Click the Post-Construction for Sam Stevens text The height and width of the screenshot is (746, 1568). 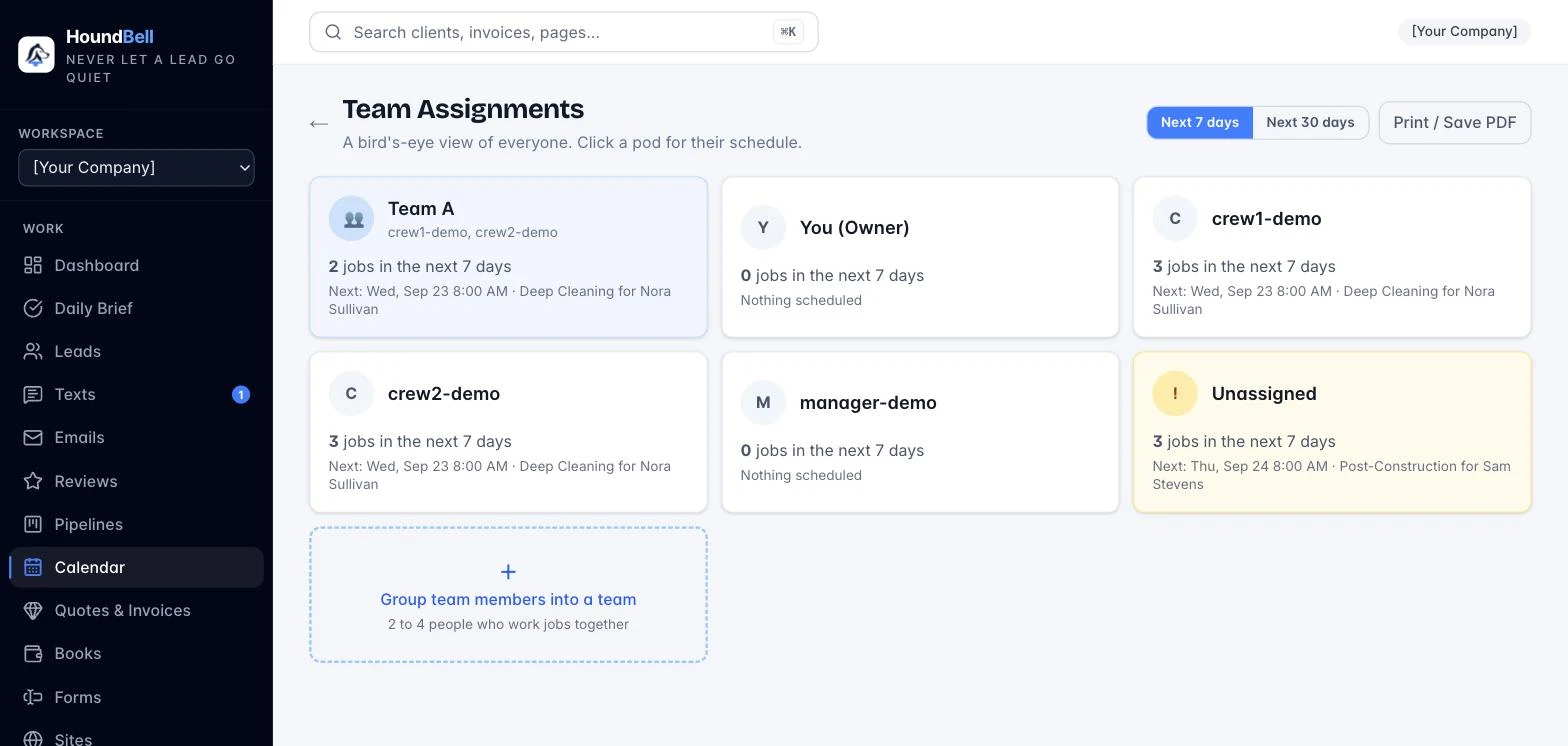click(1332, 475)
